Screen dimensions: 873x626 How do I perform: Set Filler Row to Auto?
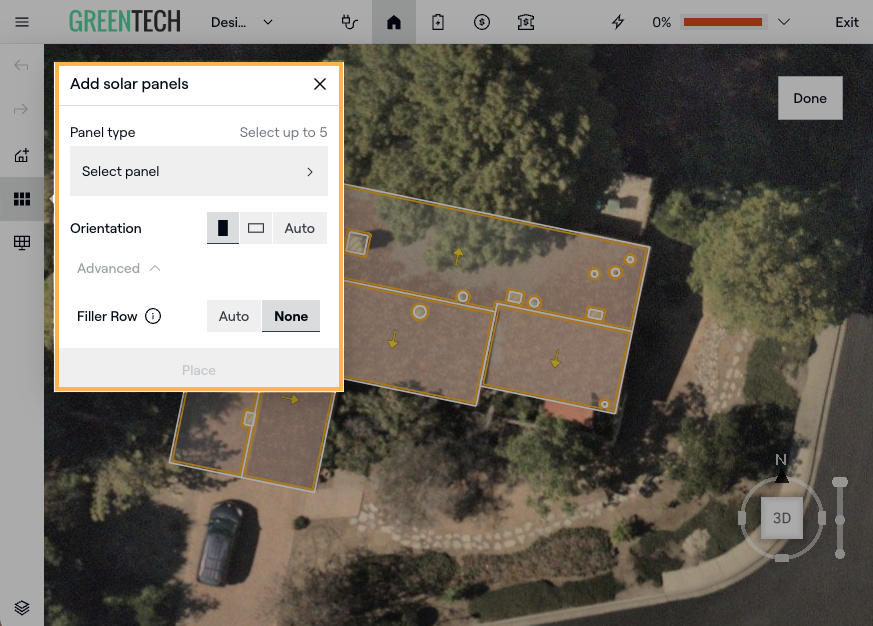(x=234, y=316)
